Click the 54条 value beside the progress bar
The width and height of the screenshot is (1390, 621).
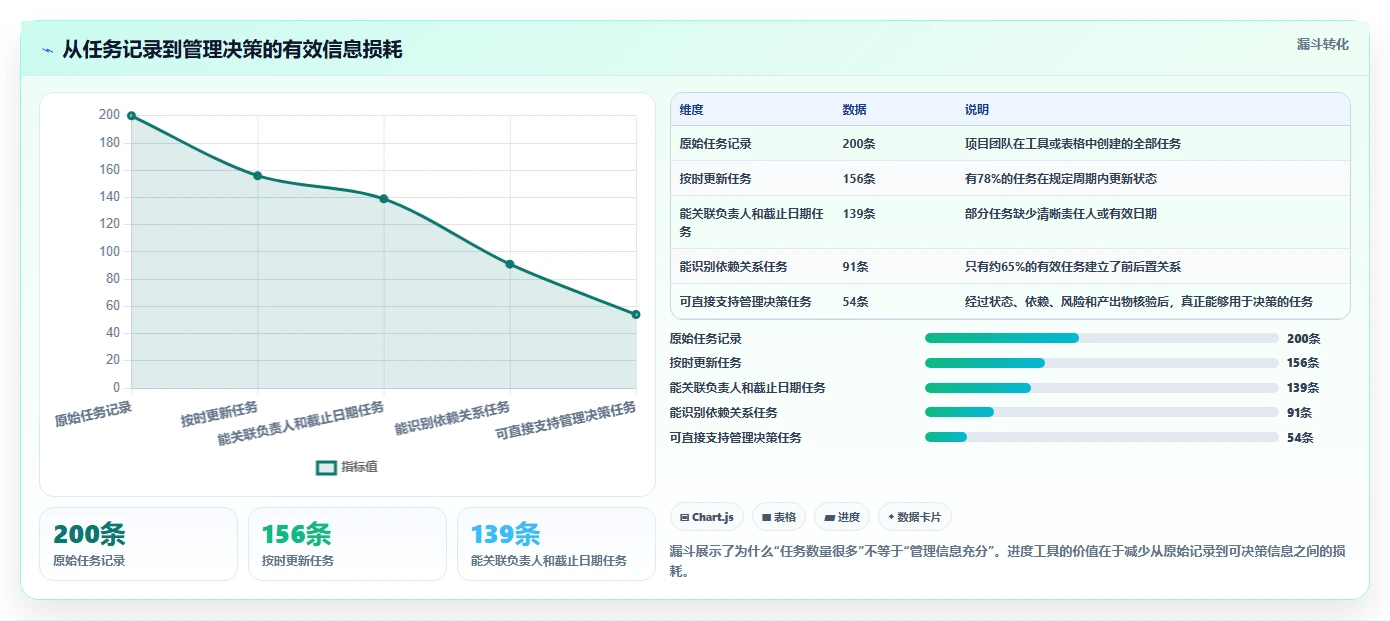[x=1300, y=438]
